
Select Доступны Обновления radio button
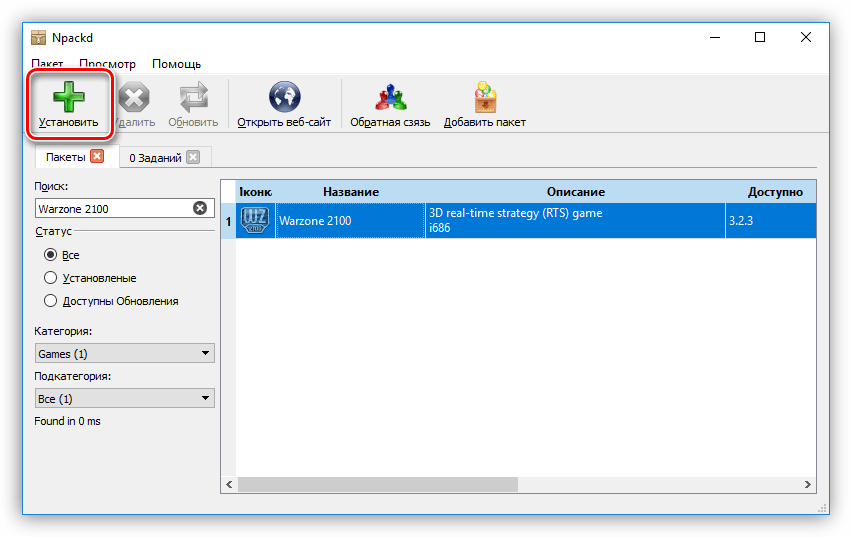[51, 301]
